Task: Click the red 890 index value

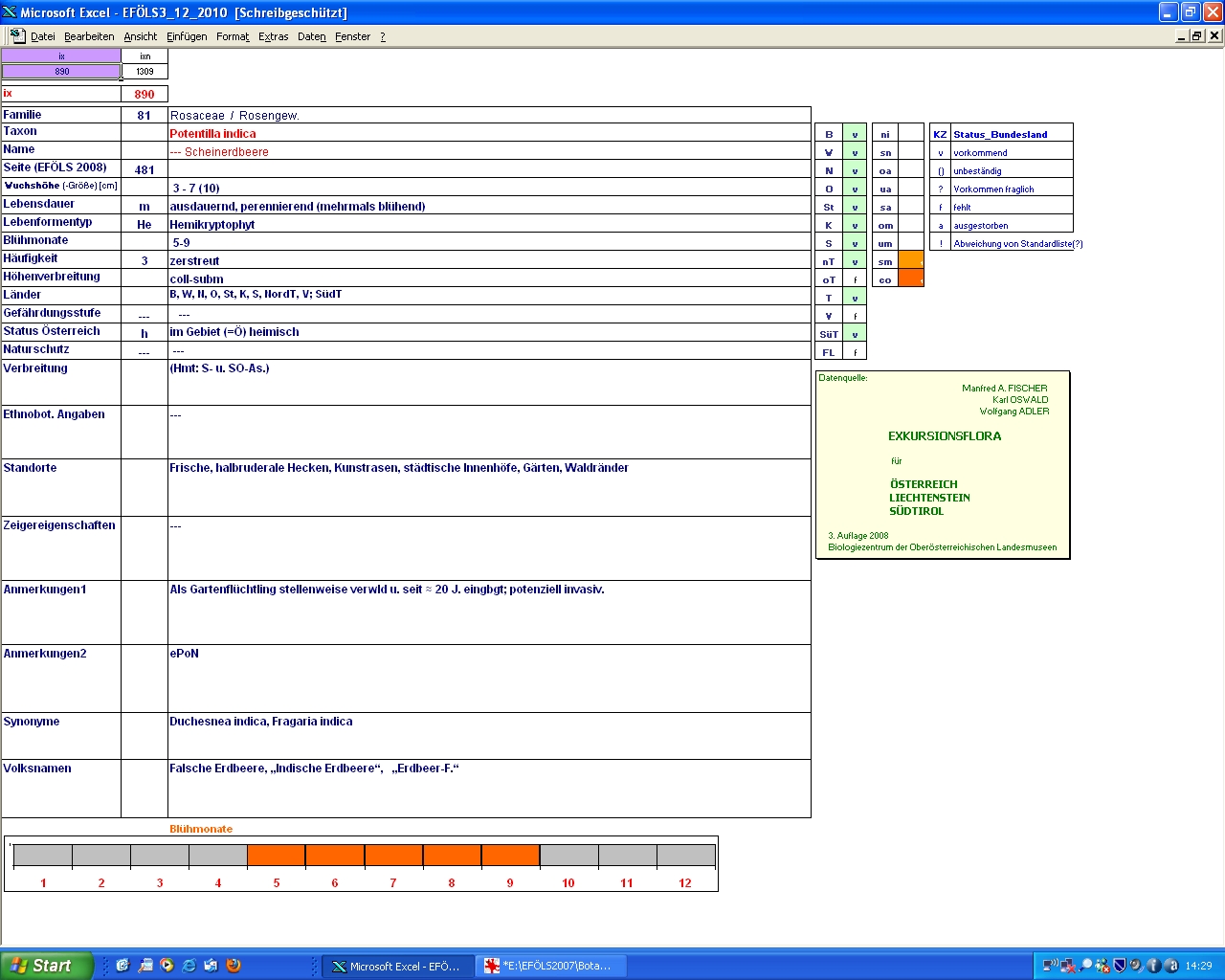Action: (145, 94)
